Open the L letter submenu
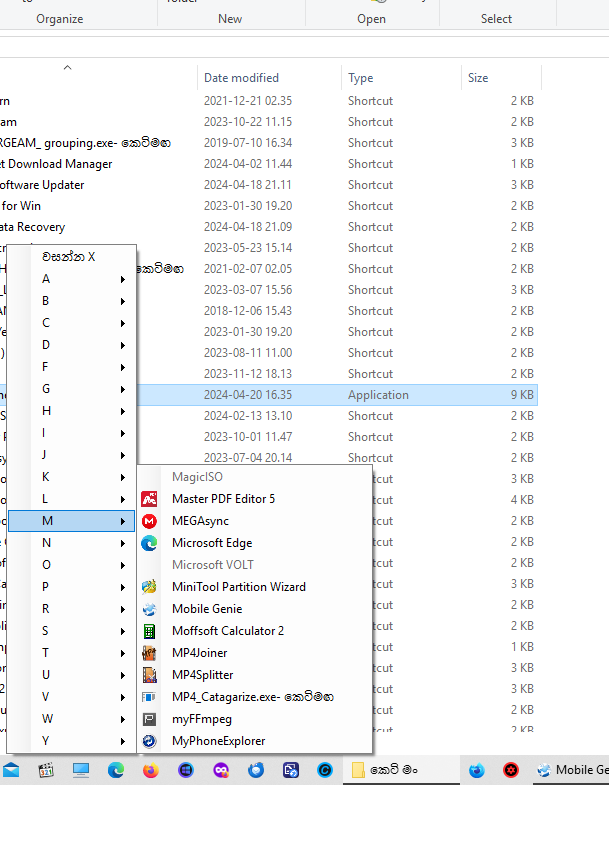609x843 pixels. (x=71, y=499)
